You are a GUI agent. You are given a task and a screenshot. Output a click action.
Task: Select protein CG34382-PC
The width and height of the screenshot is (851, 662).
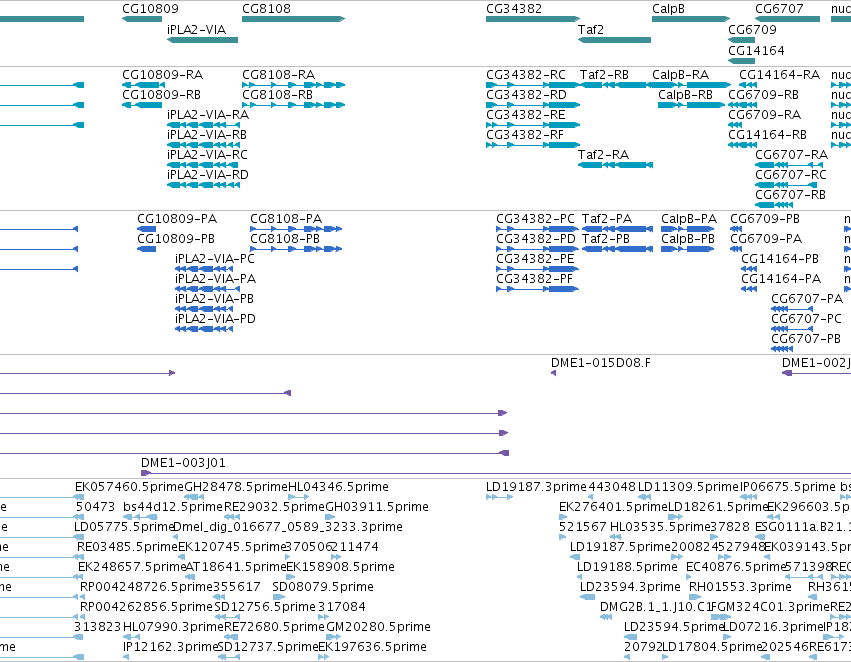coord(537,229)
